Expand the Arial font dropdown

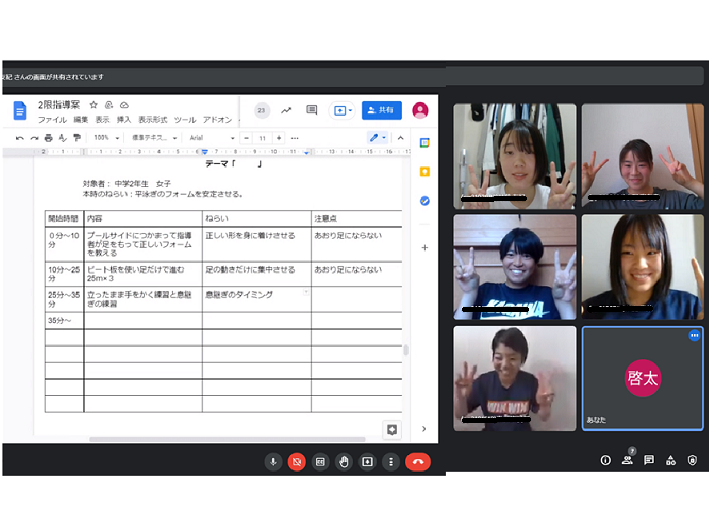point(208,137)
